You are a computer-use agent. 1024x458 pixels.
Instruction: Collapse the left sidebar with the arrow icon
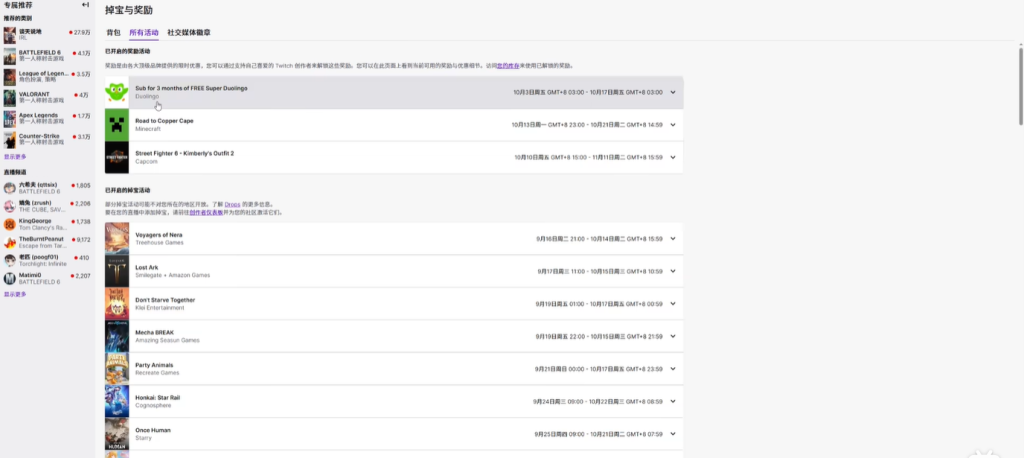point(85,6)
